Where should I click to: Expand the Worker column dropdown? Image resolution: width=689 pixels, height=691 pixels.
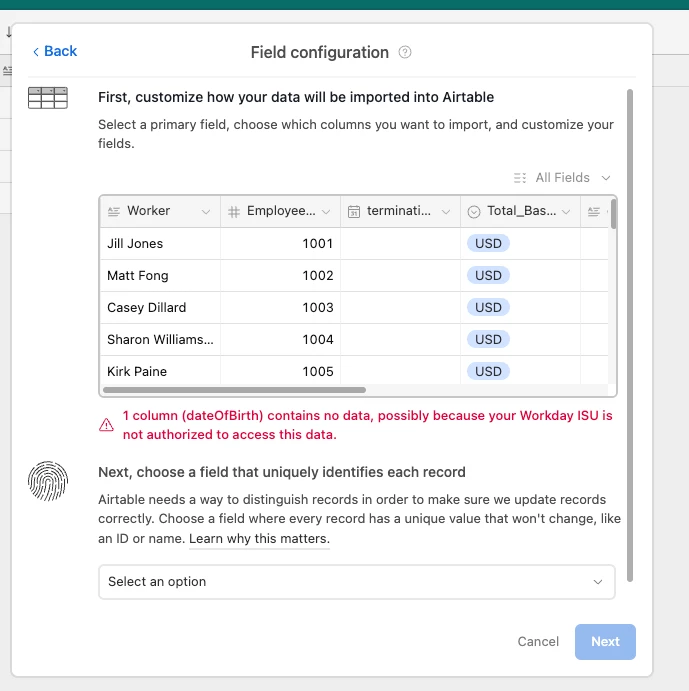tap(205, 212)
